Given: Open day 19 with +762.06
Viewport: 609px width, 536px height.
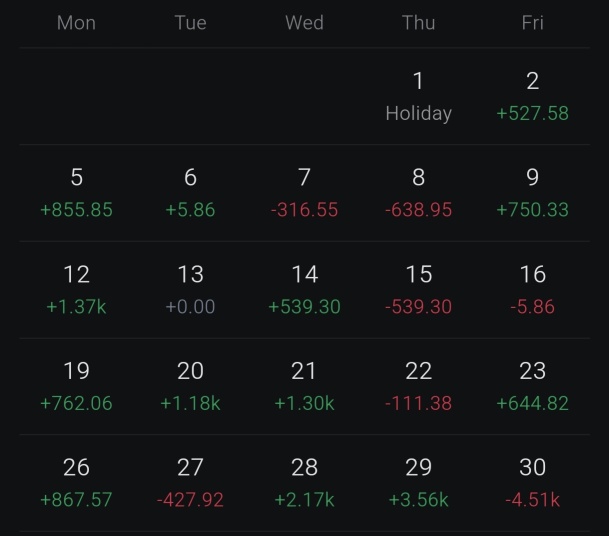Looking at the screenshot, I should (x=77, y=386).
